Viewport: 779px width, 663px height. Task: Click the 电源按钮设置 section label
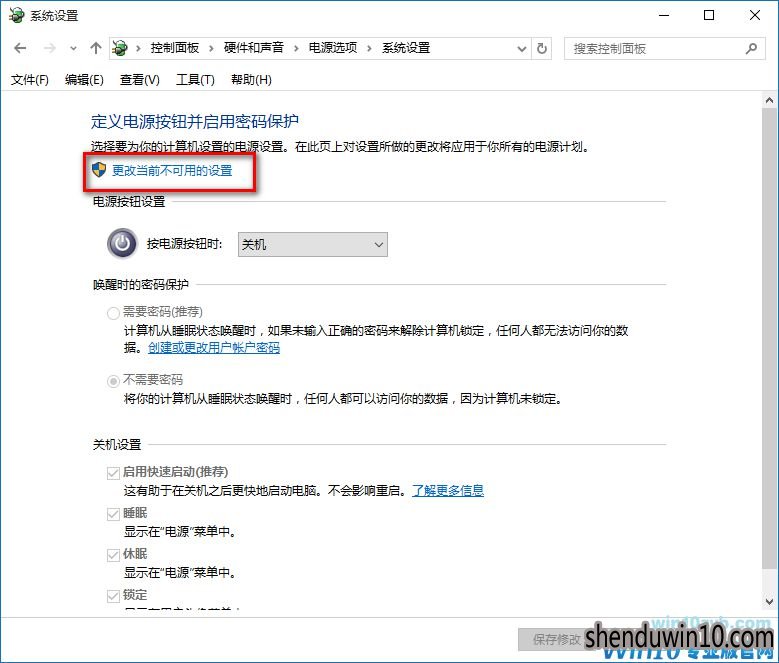pyautogui.click(x=129, y=202)
